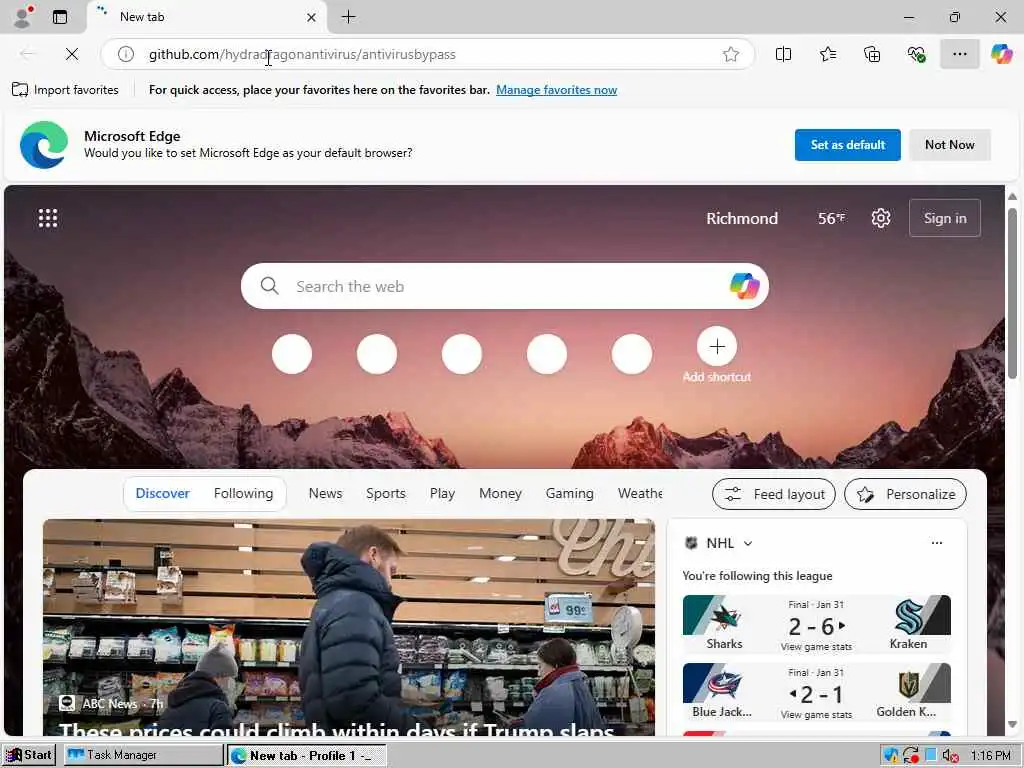Click Import favorites
1024x768 pixels.
coord(65,89)
